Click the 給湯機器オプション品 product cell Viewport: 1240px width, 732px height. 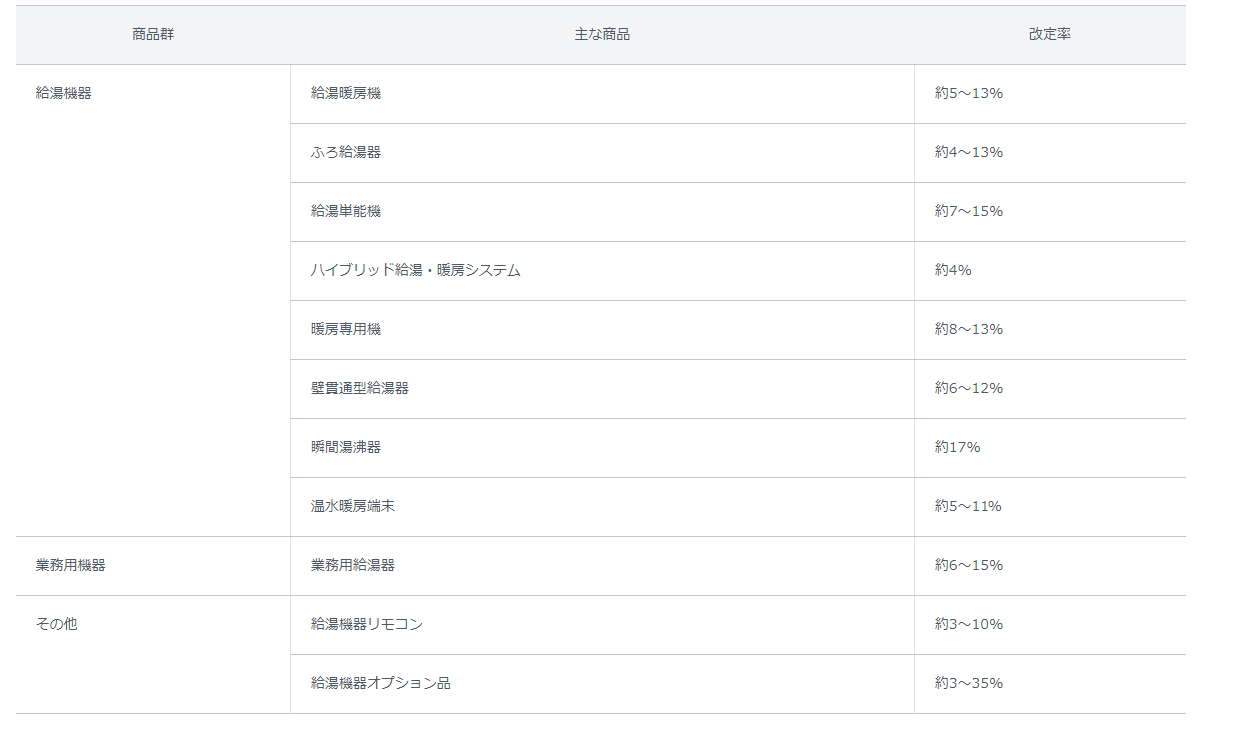[x=381, y=683]
